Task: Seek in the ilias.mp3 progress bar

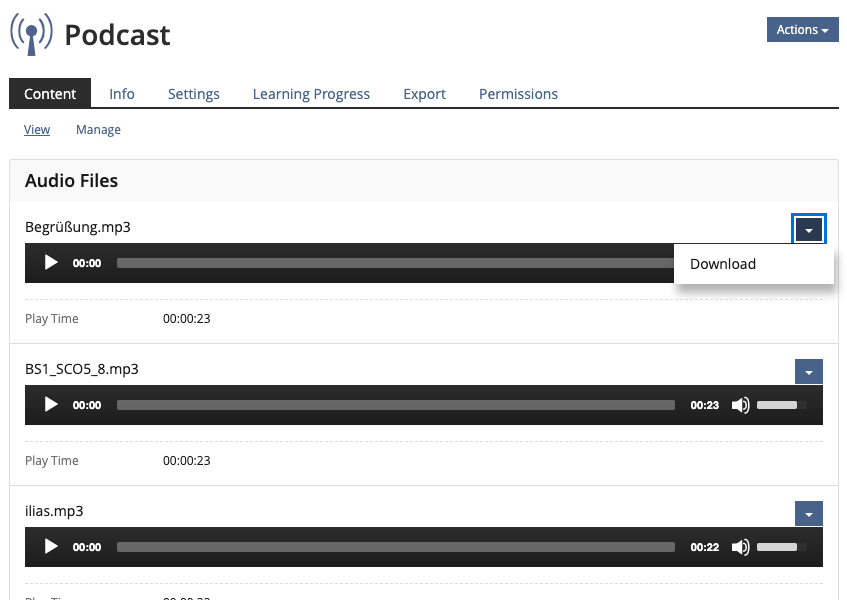Action: click(x=395, y=547)
